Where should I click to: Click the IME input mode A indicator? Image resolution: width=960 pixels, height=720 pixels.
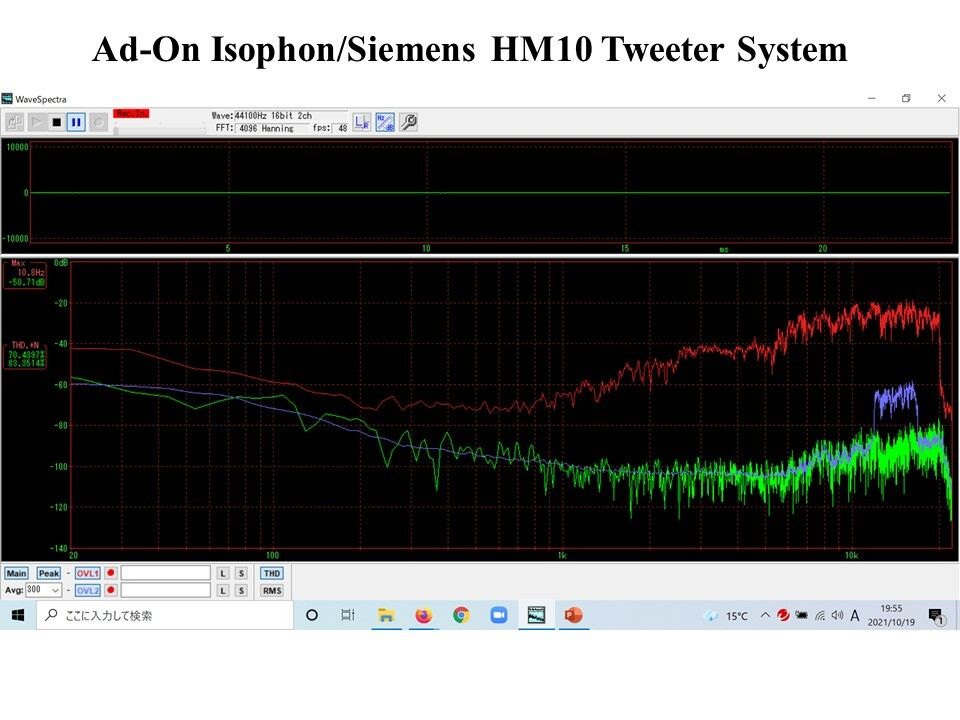point(855,615)
